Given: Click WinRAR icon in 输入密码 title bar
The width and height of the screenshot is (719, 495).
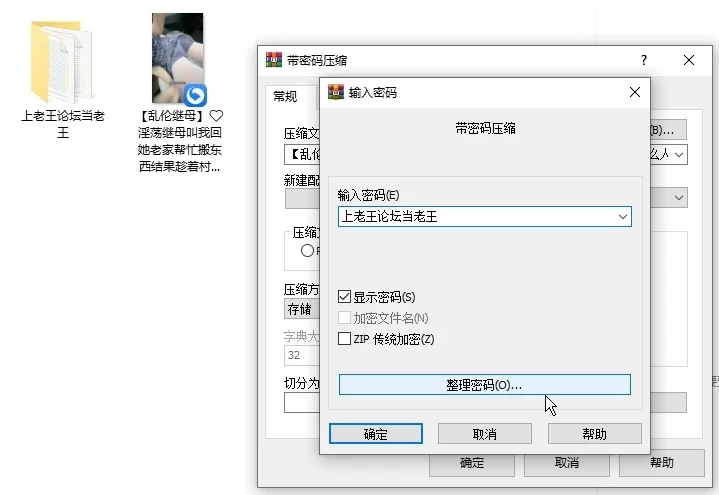Looking at the screenshot, I should tap(336, 92).
